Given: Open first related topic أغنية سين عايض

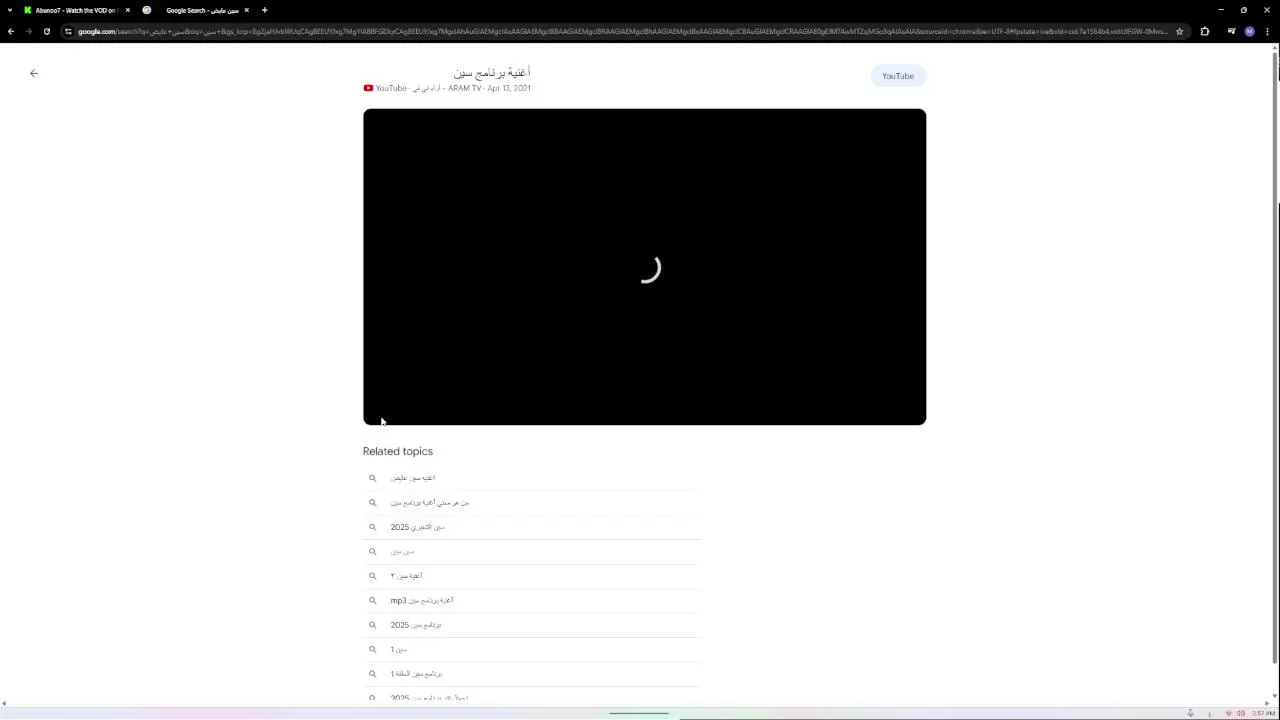Looking at the screenshot, I should tap(532, 478).
